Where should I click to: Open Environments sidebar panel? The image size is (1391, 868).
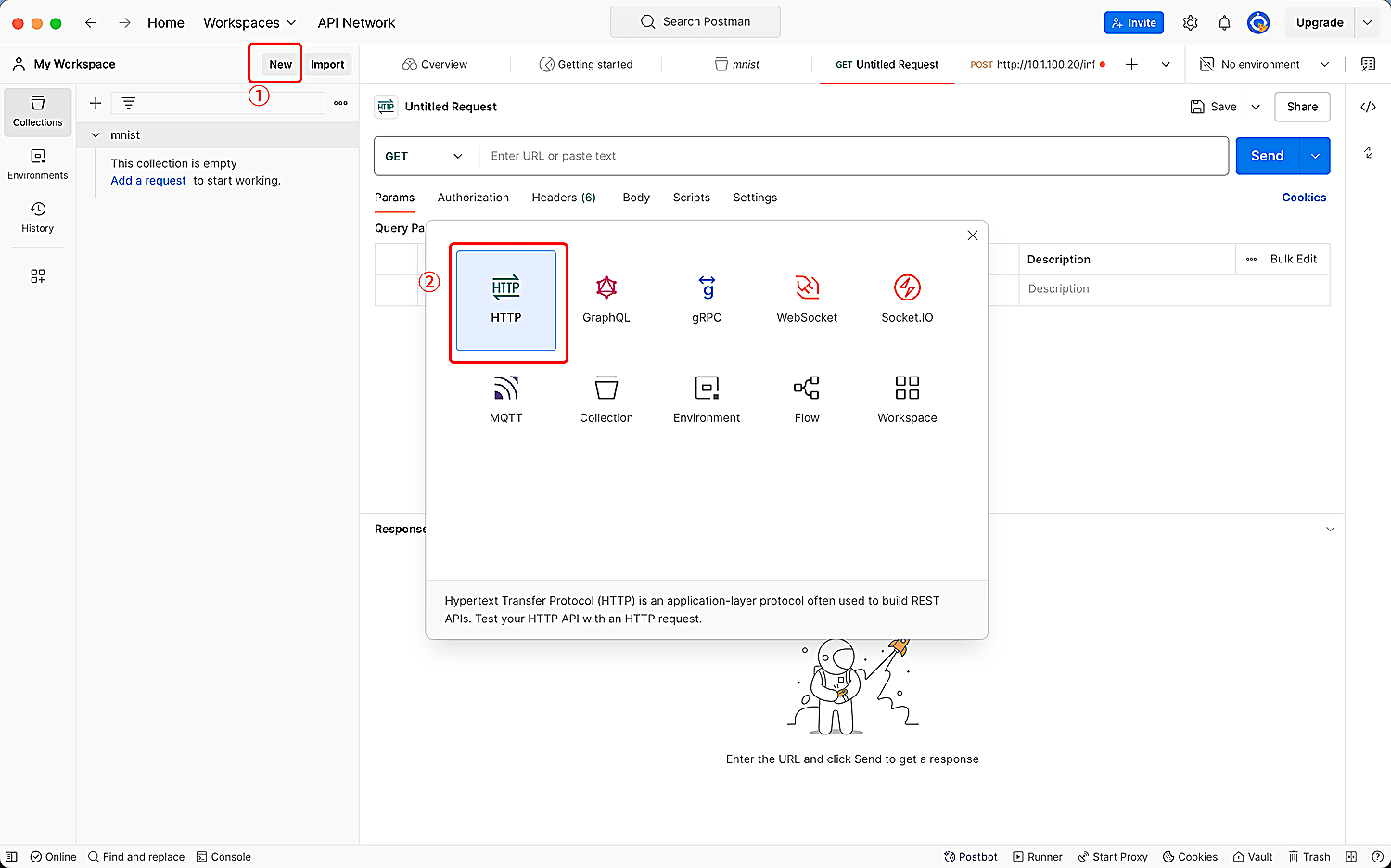(38, 164)
